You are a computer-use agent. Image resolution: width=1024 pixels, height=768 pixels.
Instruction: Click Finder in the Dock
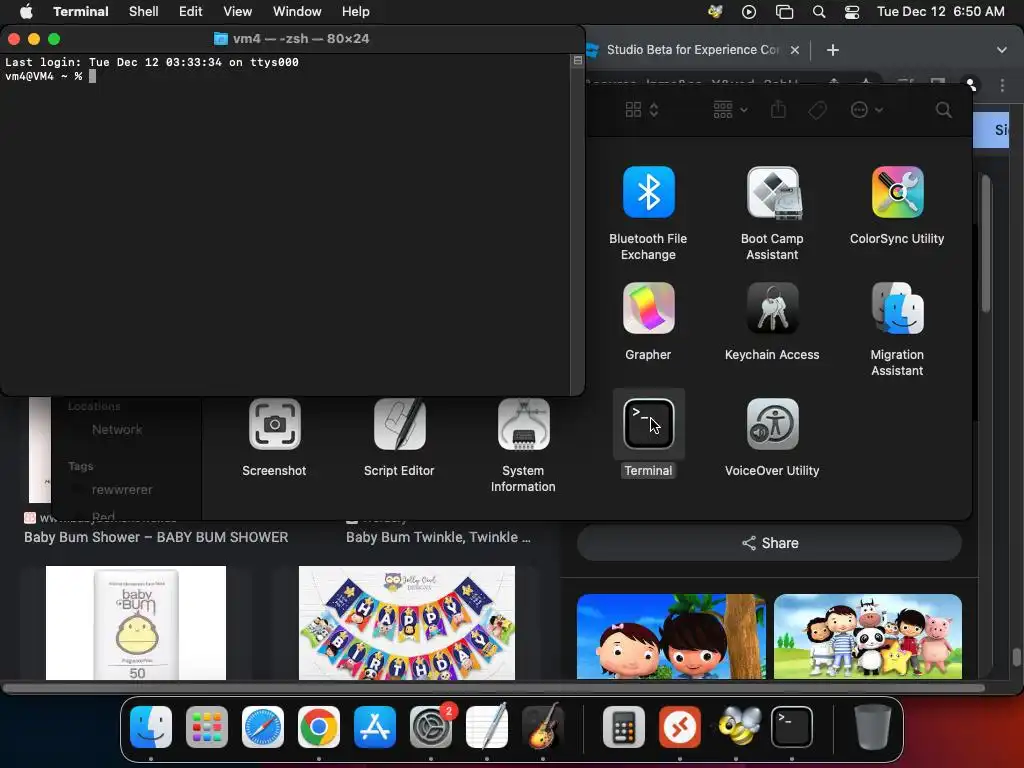[x=151, y=727]
